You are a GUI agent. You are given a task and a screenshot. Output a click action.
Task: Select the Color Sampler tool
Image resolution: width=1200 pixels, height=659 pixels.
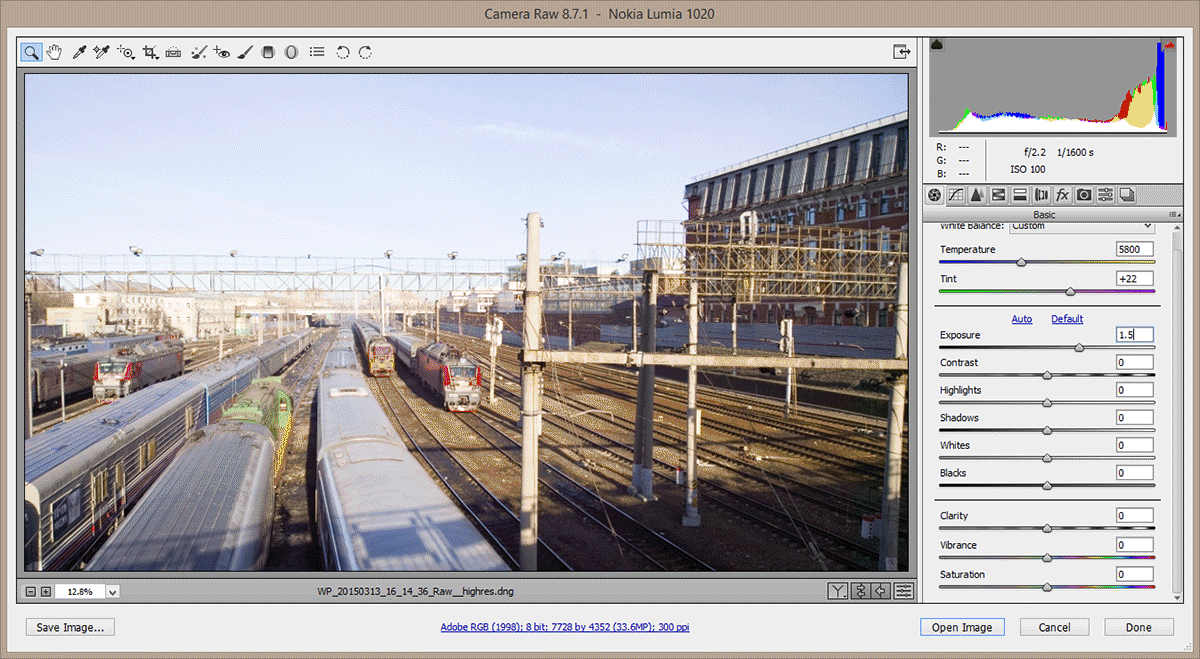coord(101,52)
